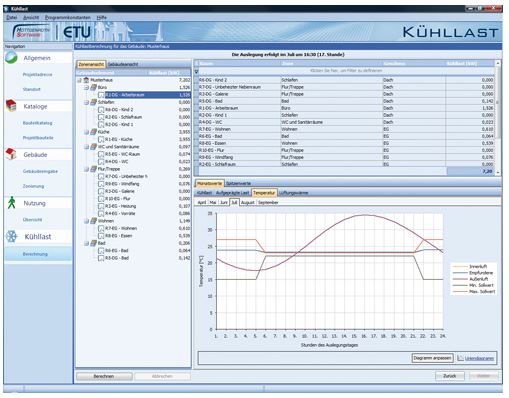Select R7-EG Wohnen in the tree
Screen dimensions: 509x398
pyautogui.click(x=121, y=228)
